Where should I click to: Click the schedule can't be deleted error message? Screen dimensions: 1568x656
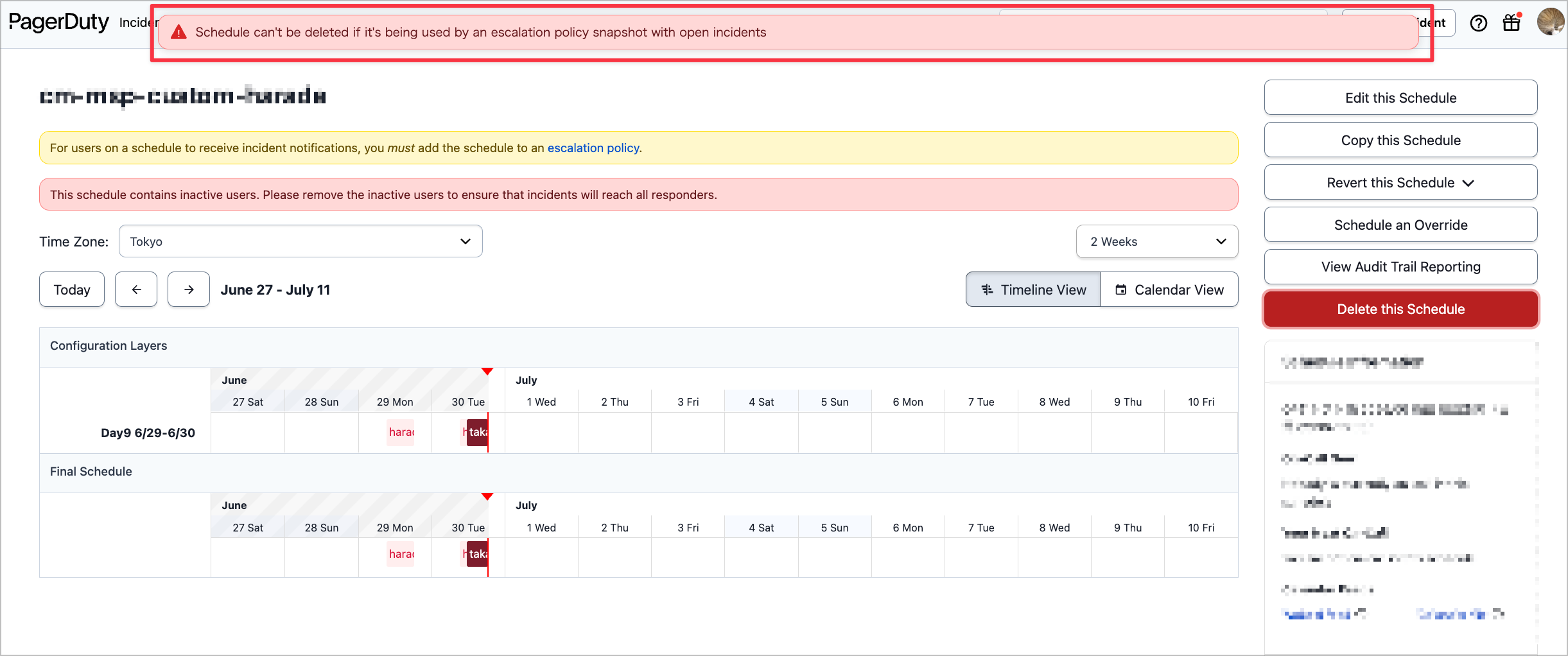pyautogui.click(x=788, y=32)
